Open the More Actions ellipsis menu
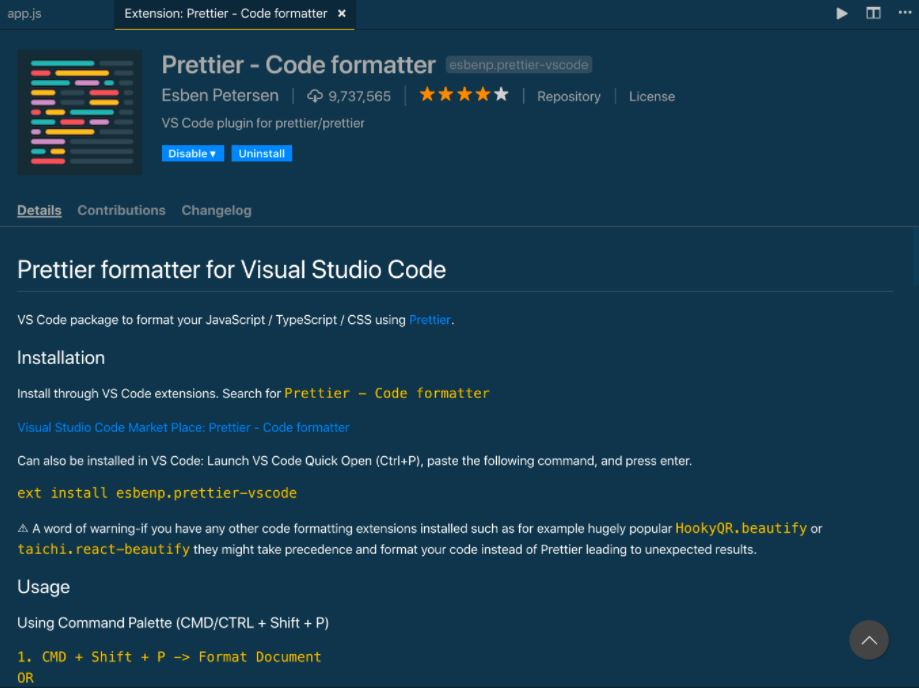The image size is (919, 688). pos(905,13)
